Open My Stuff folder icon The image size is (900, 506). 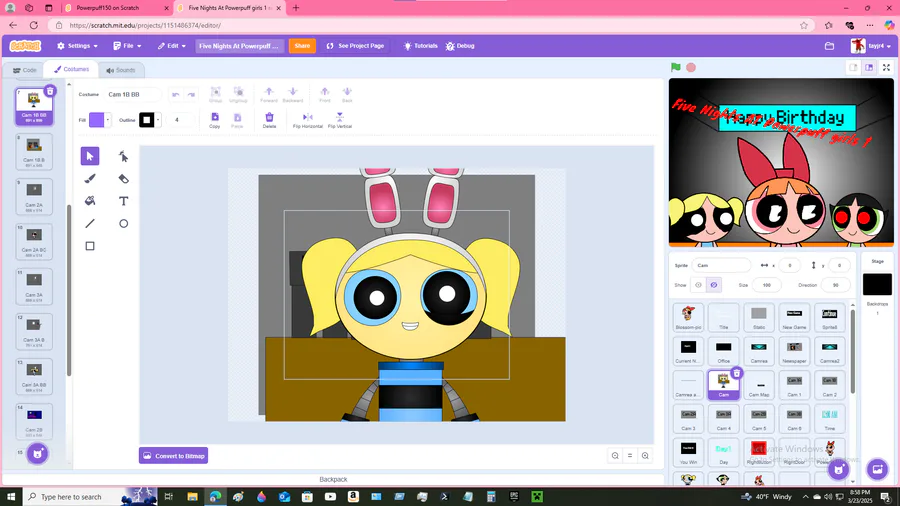point(829,46)
